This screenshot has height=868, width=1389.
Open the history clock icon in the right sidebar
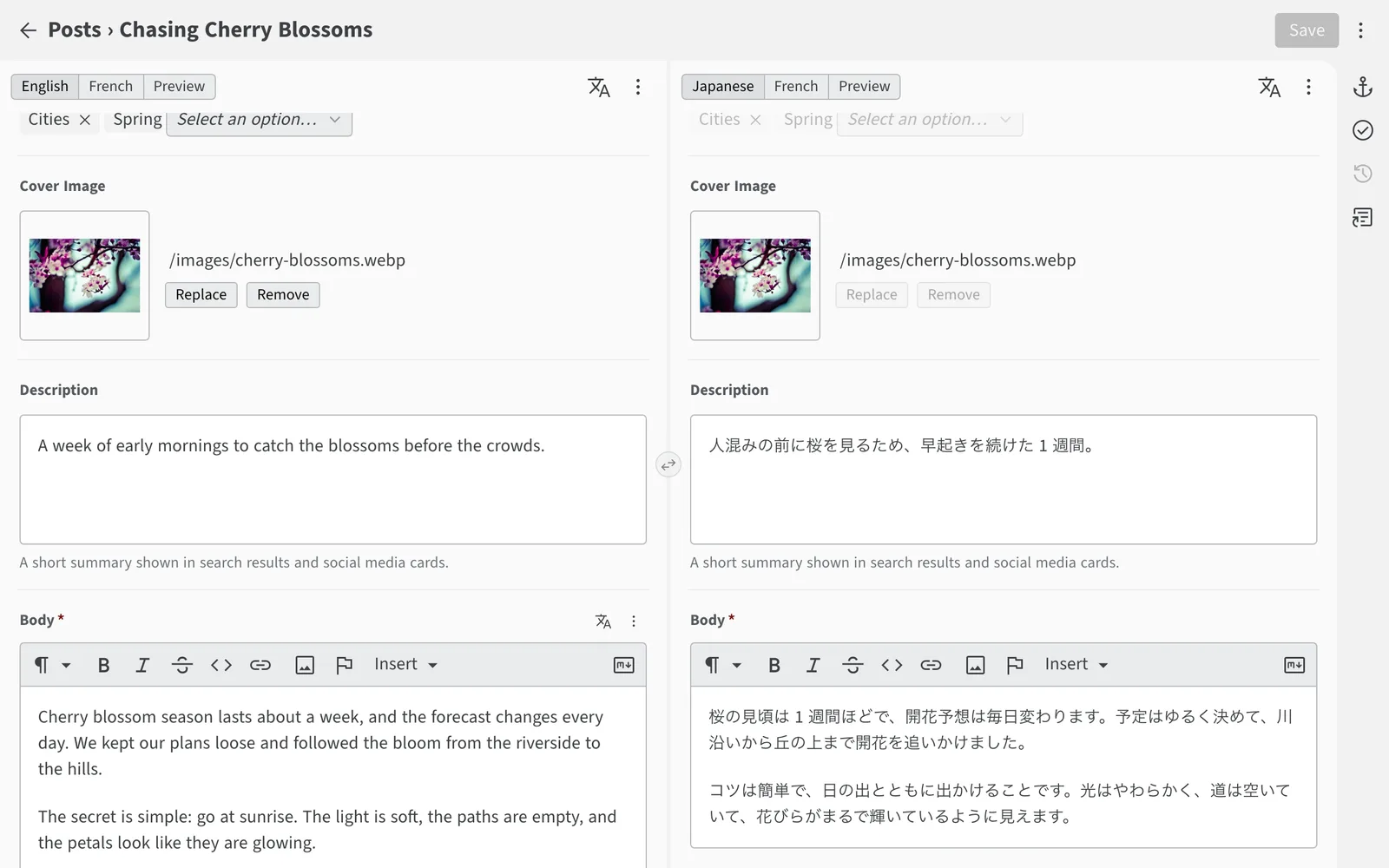tap(1363, 174)
